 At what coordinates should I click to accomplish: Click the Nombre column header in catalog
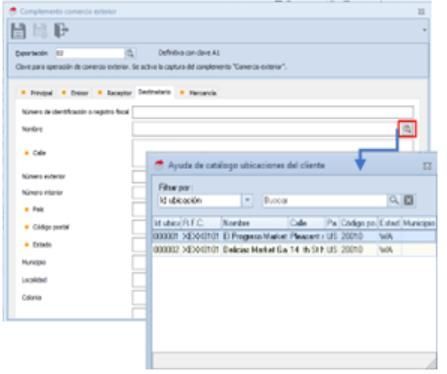(x=254, y=223)
